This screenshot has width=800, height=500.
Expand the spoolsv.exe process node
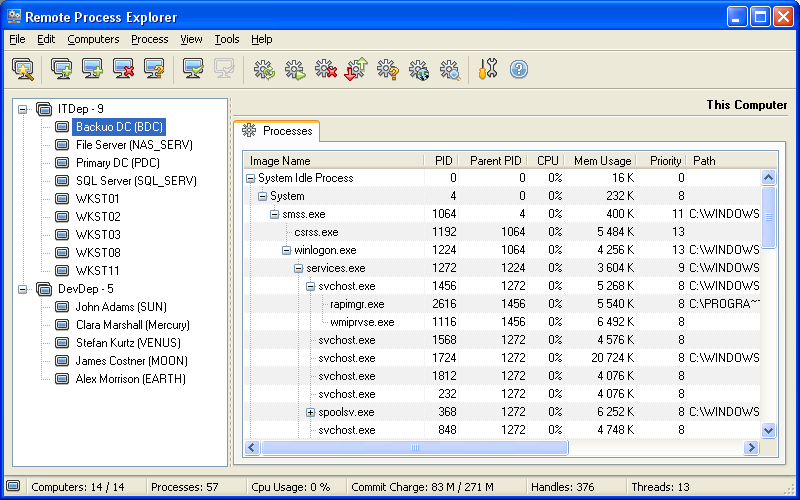click(310, 412)
